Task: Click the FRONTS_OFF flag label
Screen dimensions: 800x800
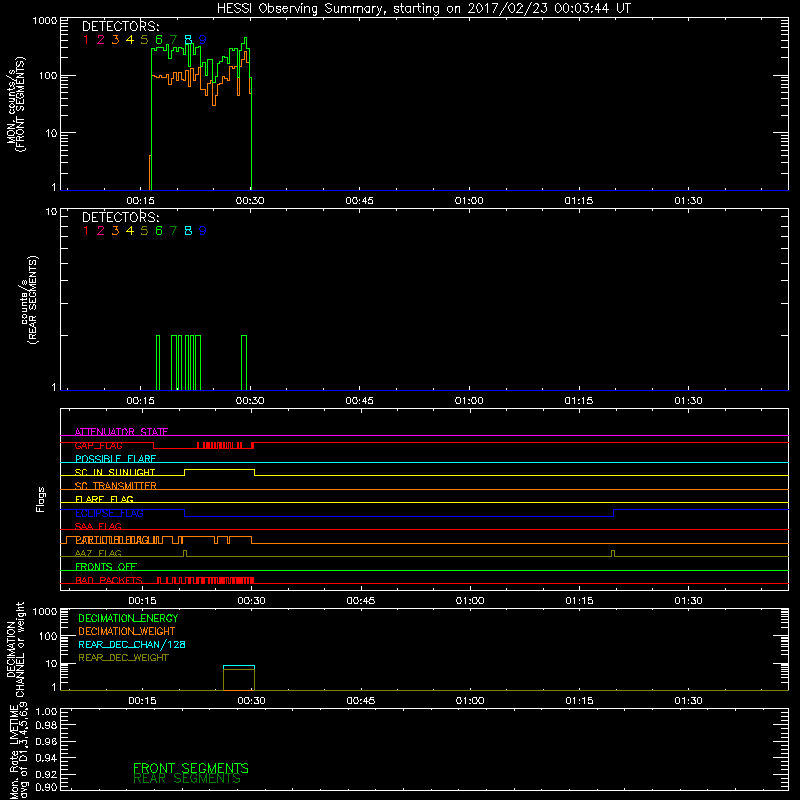Action: click(x=106, y=566)
